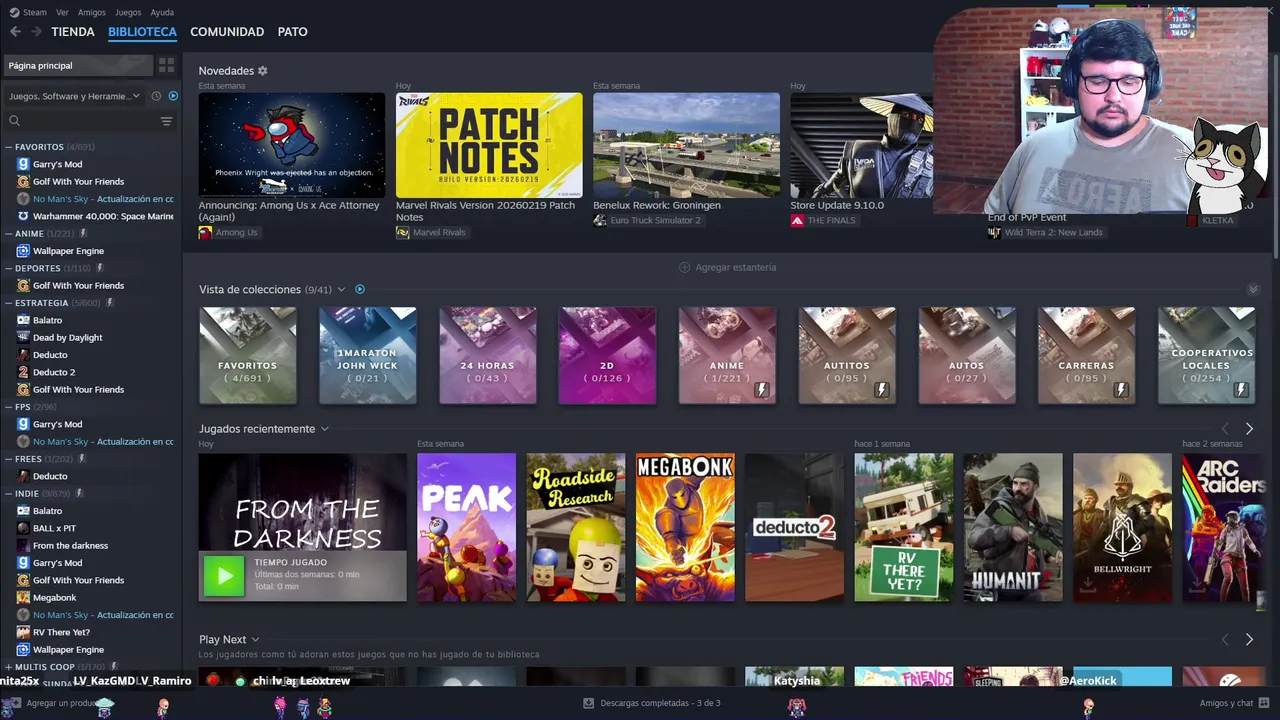Click the search magnifier icon in library sidebar
Image resolution: width=1280 pixels, height=720 pixels.
tap(14, 121)
